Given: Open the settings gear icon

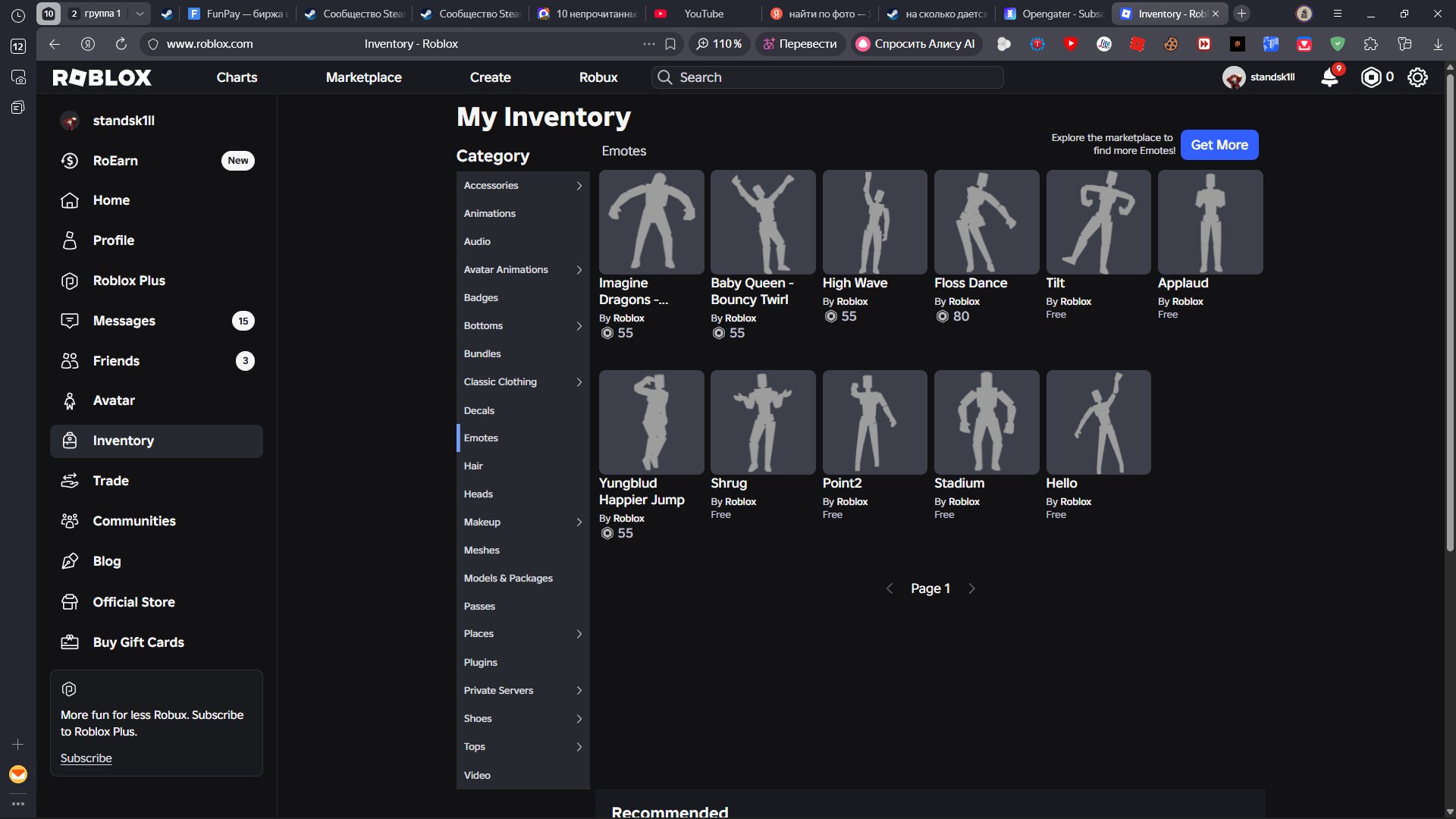Looking at the screenshot, I should click(1417, 77).
